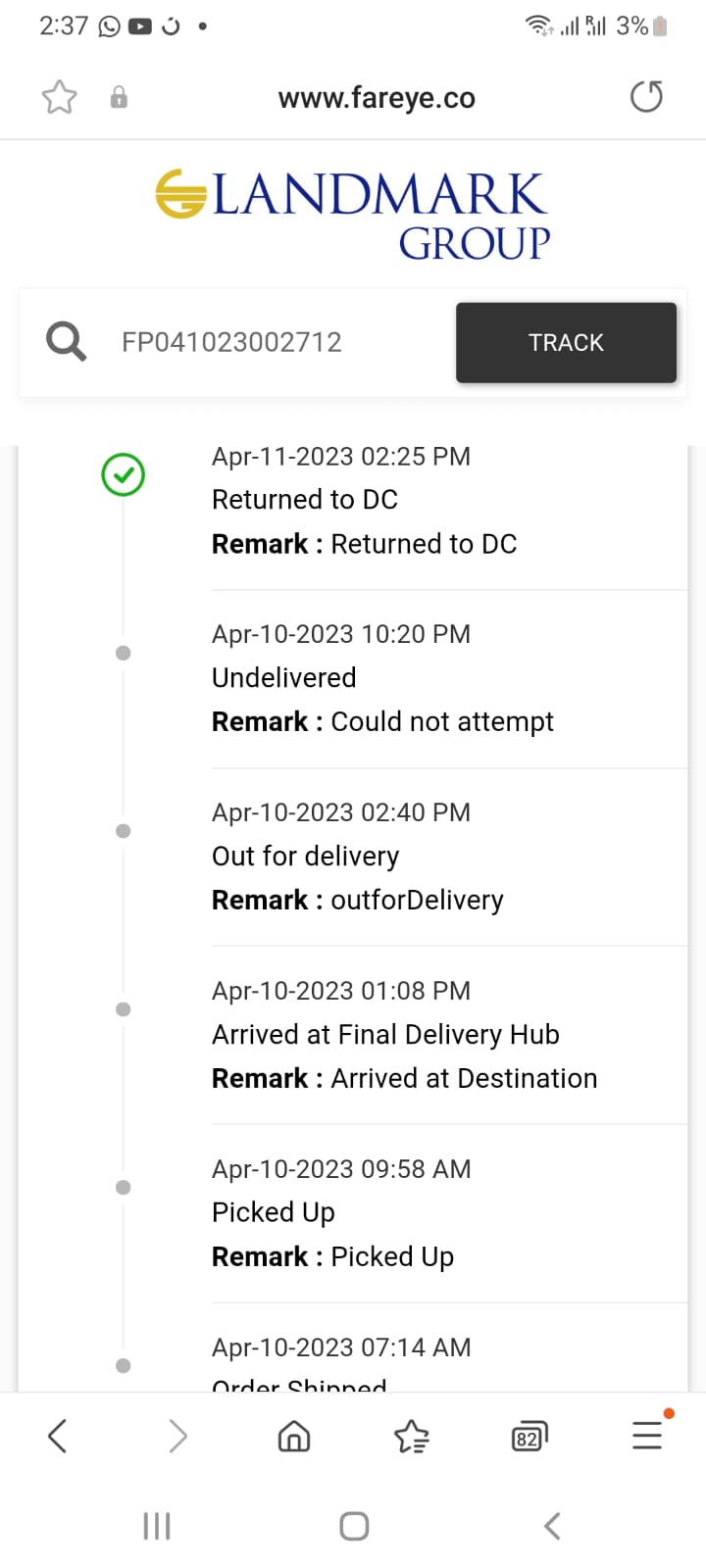Open the bookmarks list star icon
Screen dimensions: 706x1568
(412, 1437)
